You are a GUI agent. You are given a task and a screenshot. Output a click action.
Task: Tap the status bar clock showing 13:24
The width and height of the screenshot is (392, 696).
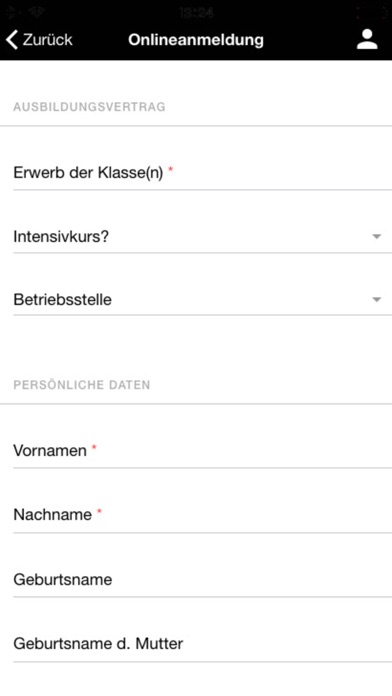tap(197, 13)
